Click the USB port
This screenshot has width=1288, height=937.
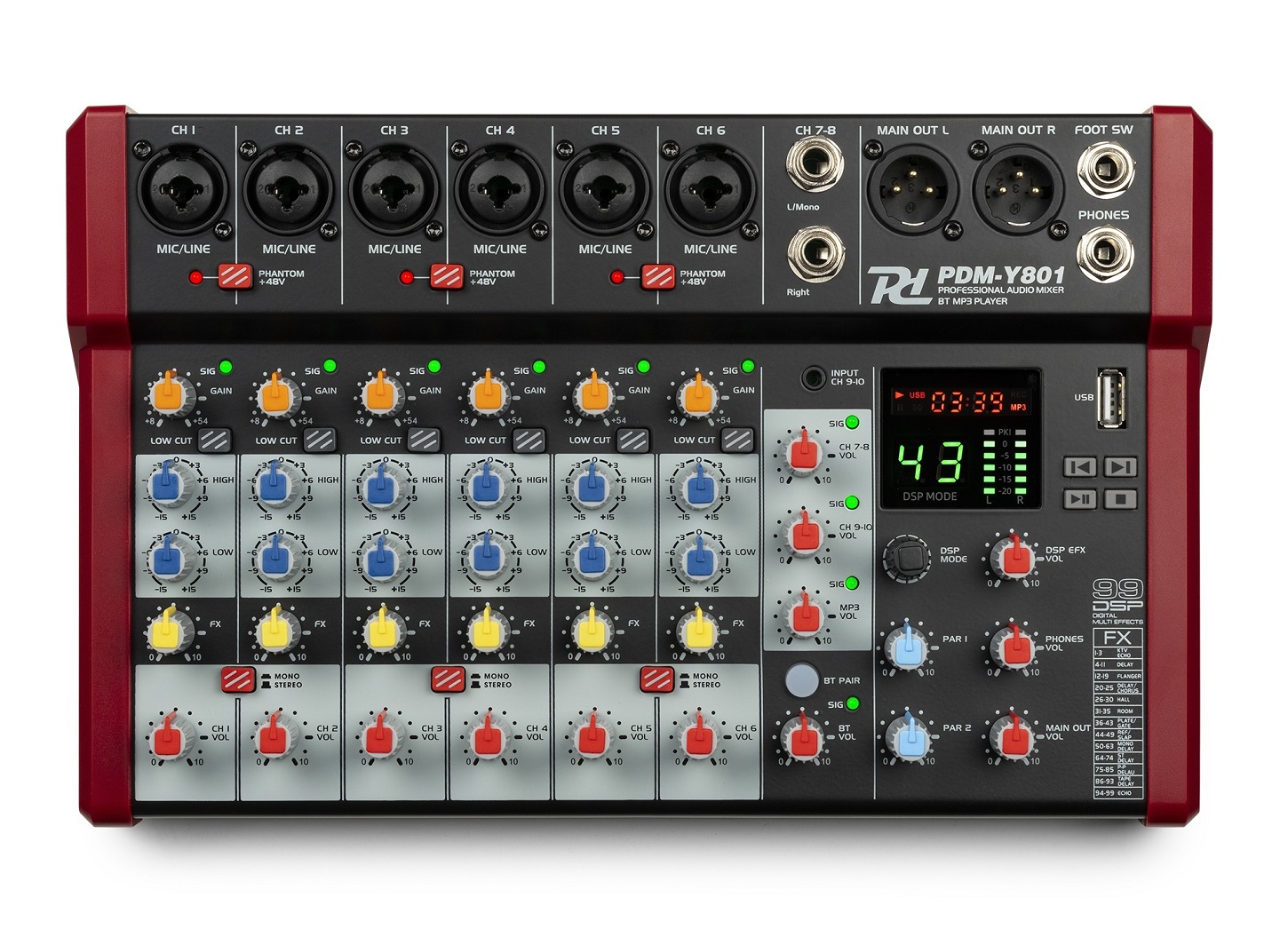pyautogui.click(x=1112, y=397)
